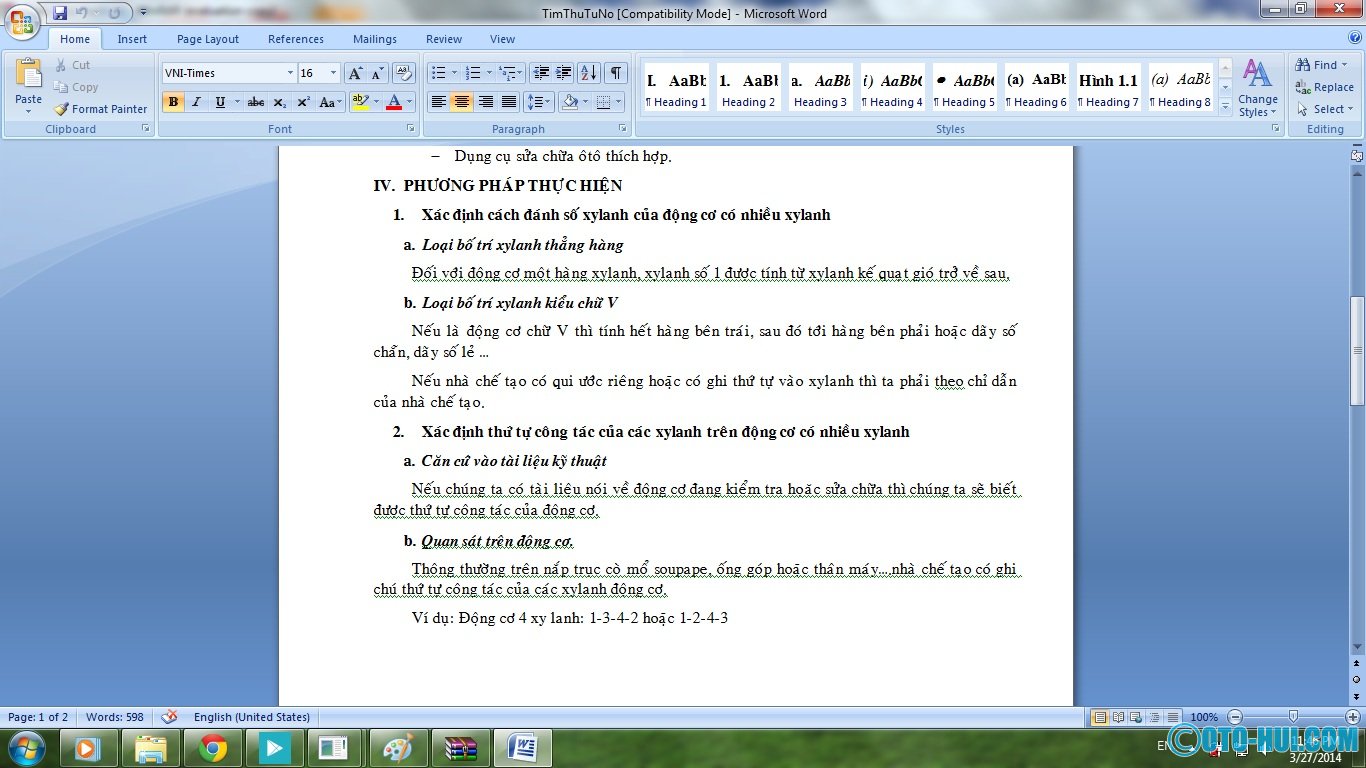Apply superscript formatting
Viewport: 1366px width, 768px height.
(x=303, y=102)
